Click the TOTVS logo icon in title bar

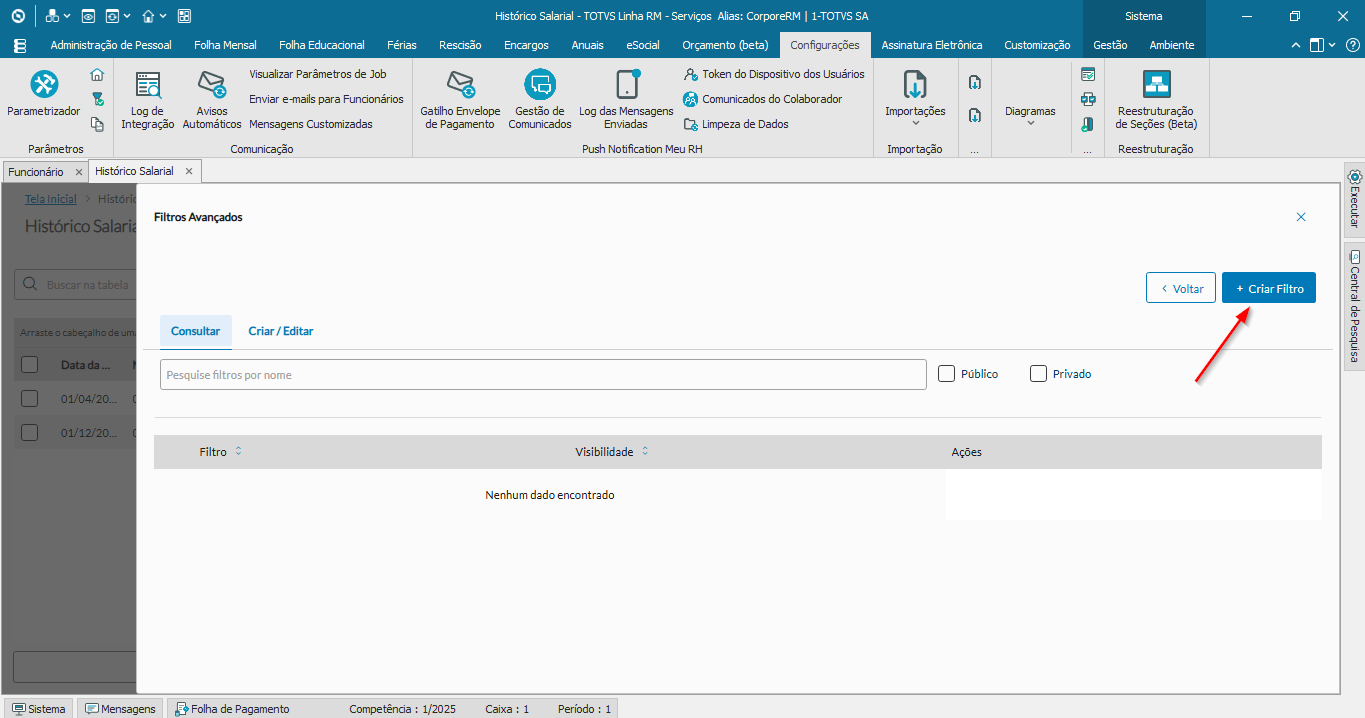click(x=18, y=16)
